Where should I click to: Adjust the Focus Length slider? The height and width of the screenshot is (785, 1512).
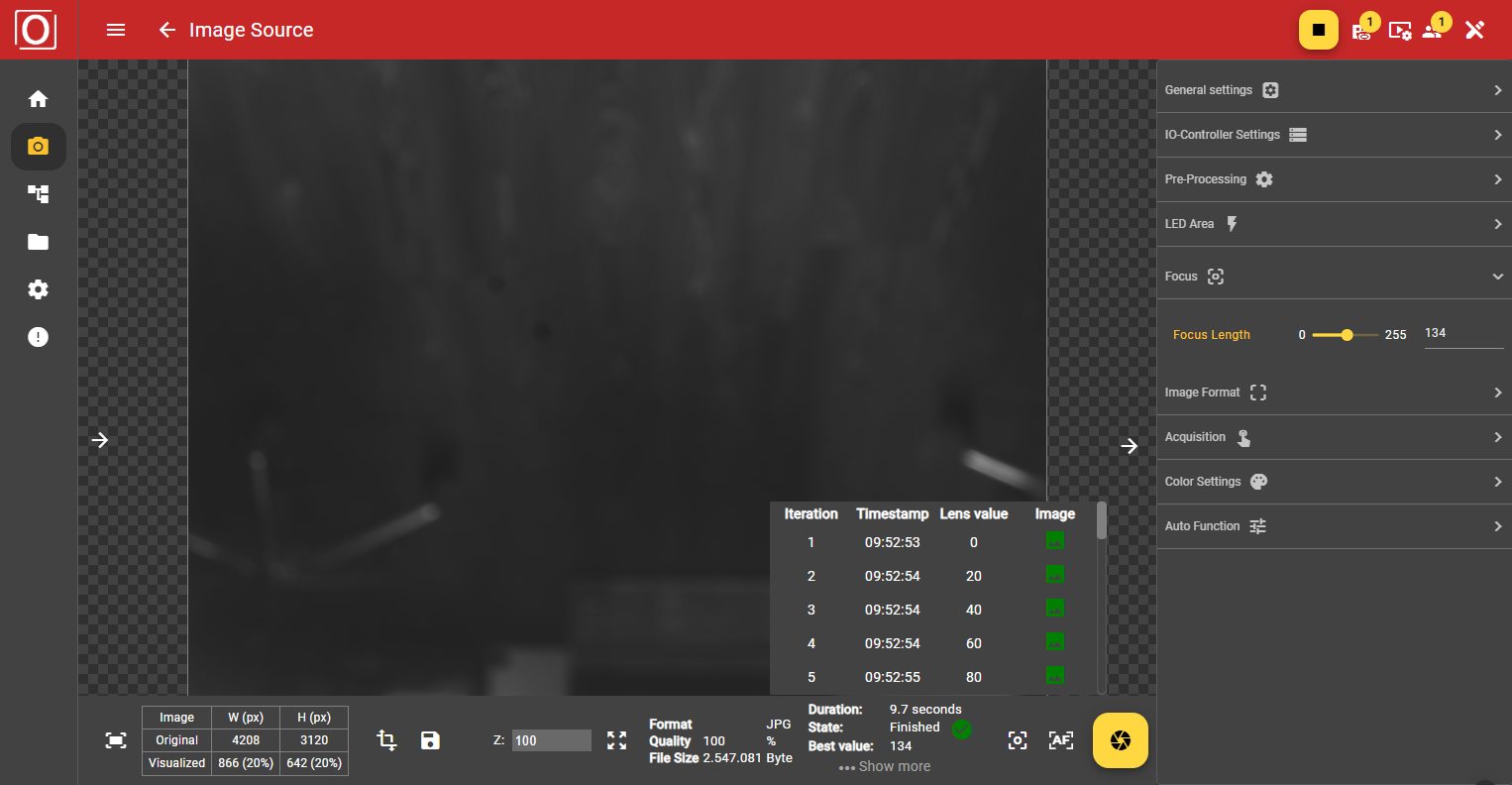coord(1348,335)
